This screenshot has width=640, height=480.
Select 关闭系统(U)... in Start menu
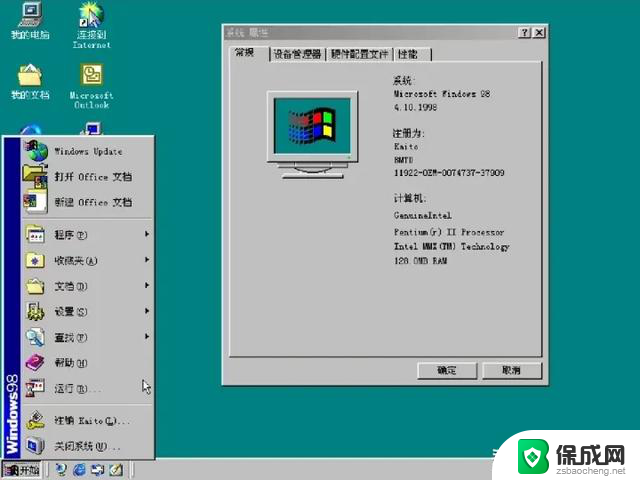click(87, 446)
